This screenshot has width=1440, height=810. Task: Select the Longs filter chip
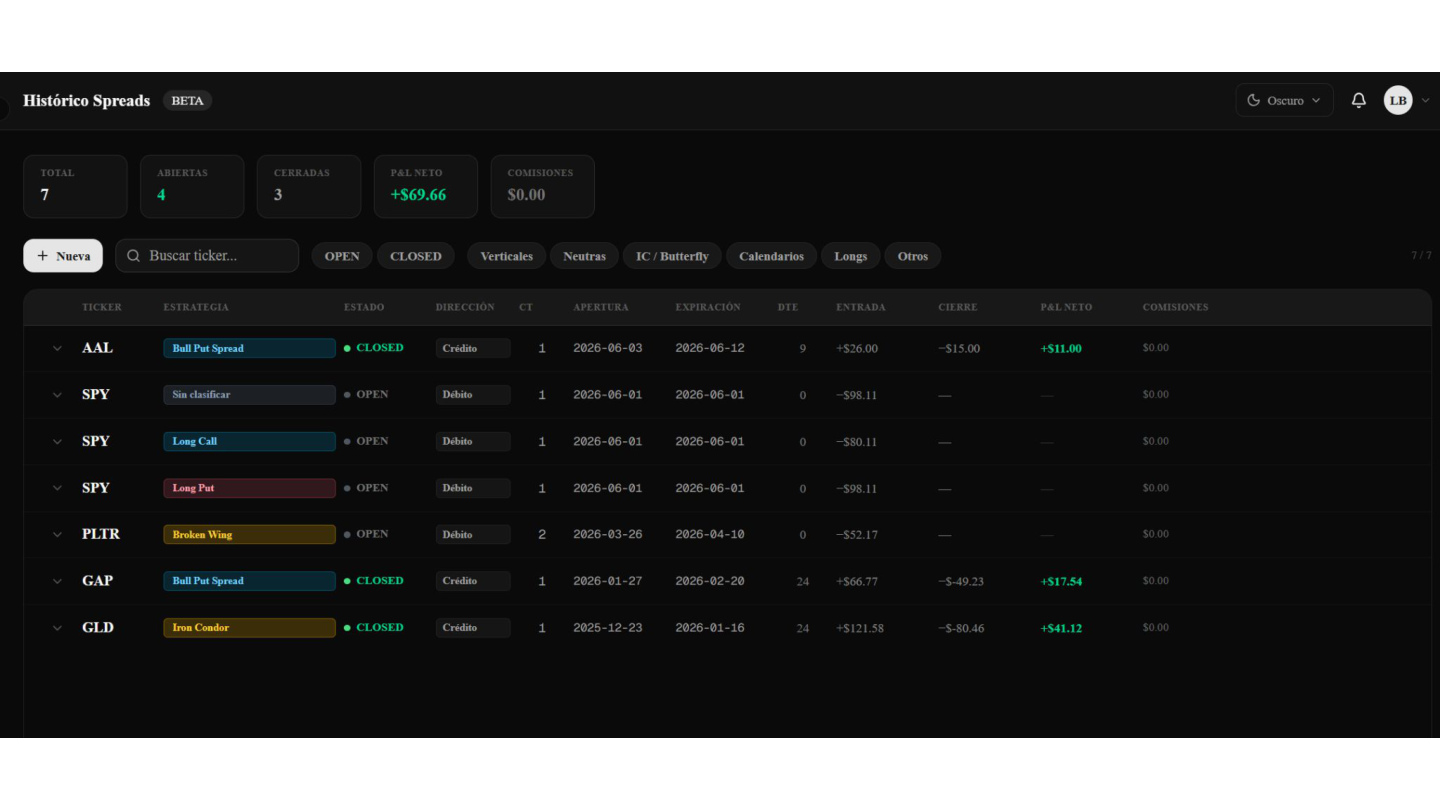click(x=851, y=256)
